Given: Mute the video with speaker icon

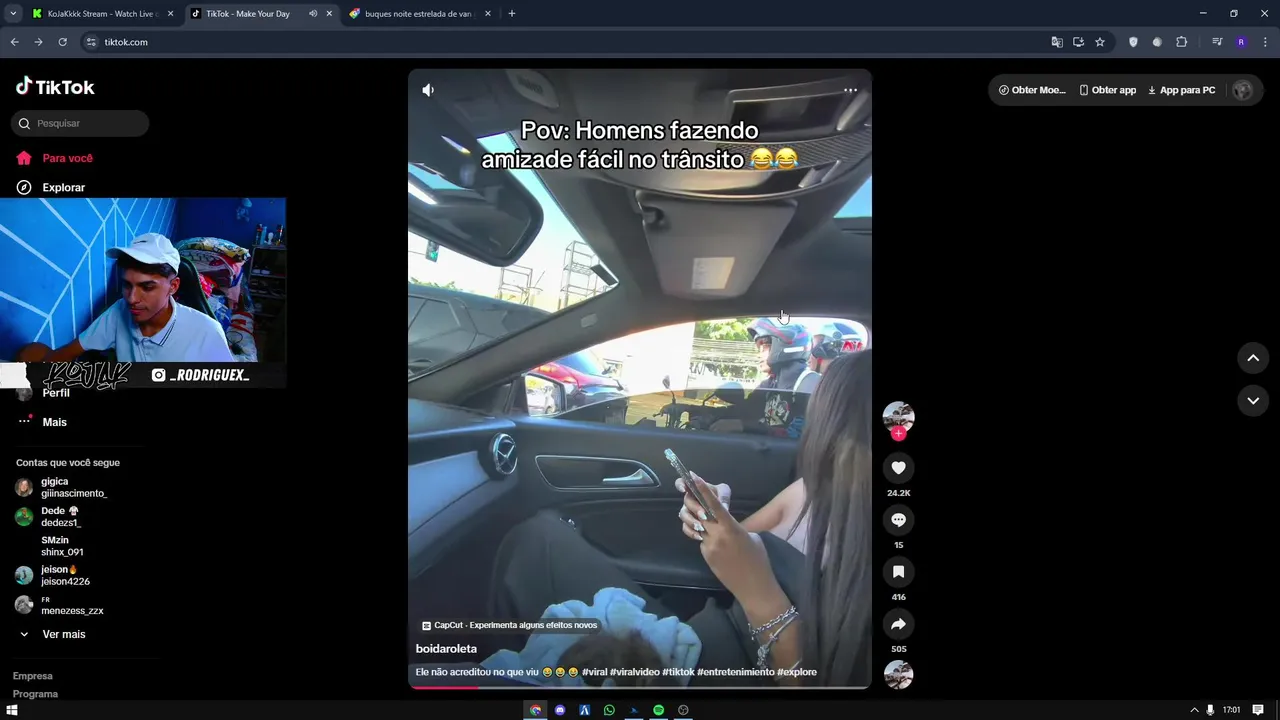Looking at the screenshot, I should click(428, 90).
